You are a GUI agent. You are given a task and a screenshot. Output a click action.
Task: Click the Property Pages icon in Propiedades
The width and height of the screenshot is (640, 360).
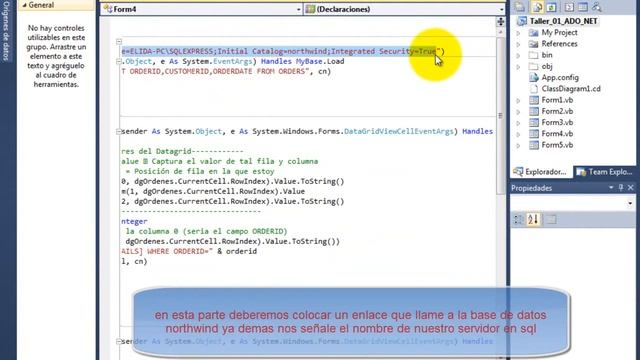click(551, 220)
